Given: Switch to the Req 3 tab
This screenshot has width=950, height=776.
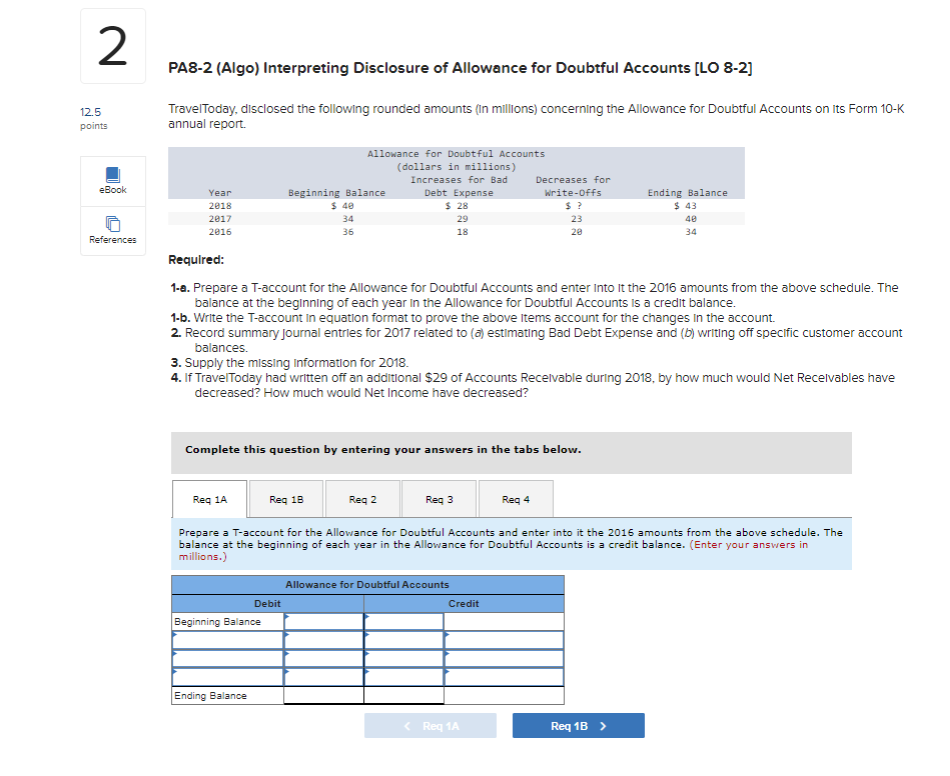Looking at the screenshot, I should click(438, 498).
